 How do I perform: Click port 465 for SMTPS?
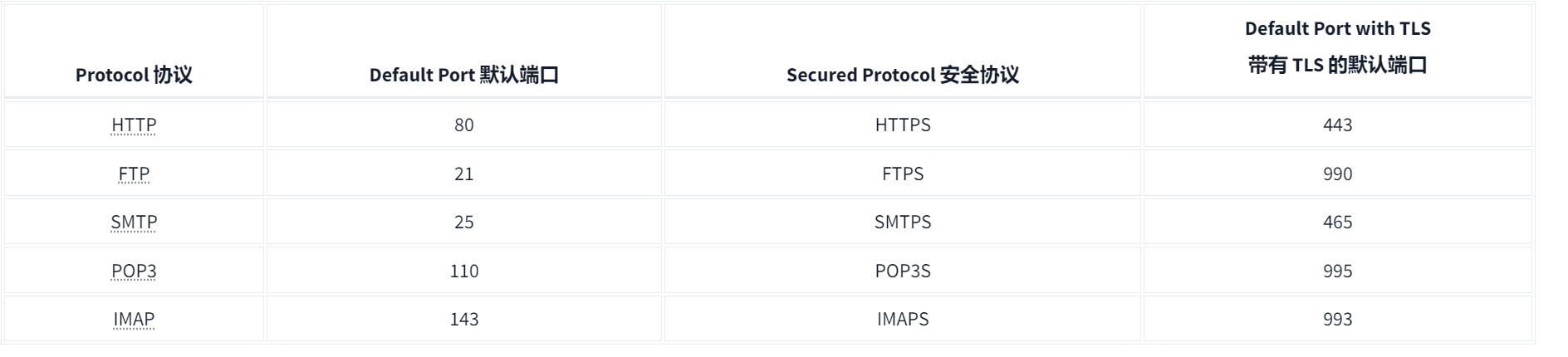point(1338,222)
